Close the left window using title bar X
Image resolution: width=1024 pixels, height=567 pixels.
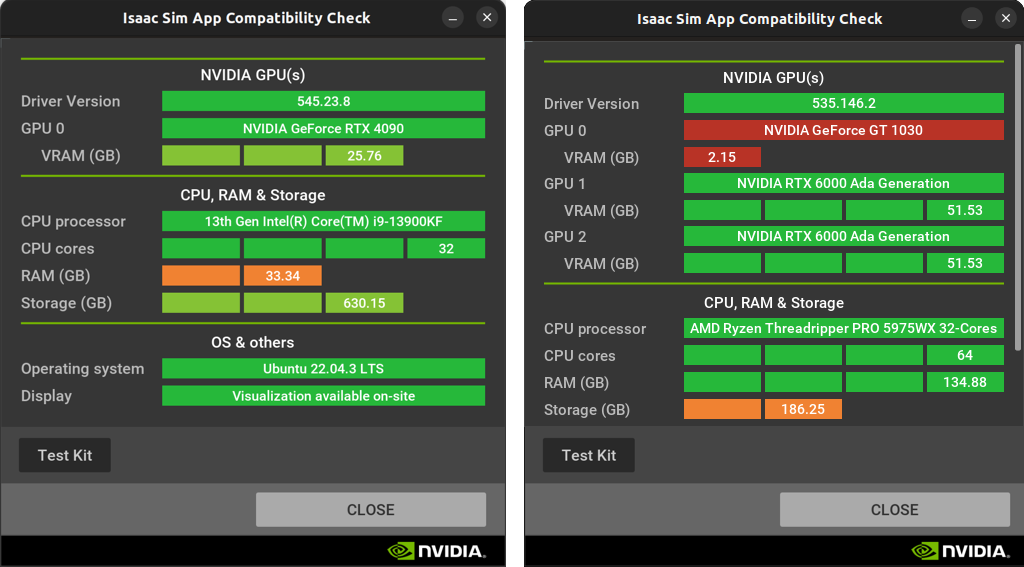pos(486,18)
